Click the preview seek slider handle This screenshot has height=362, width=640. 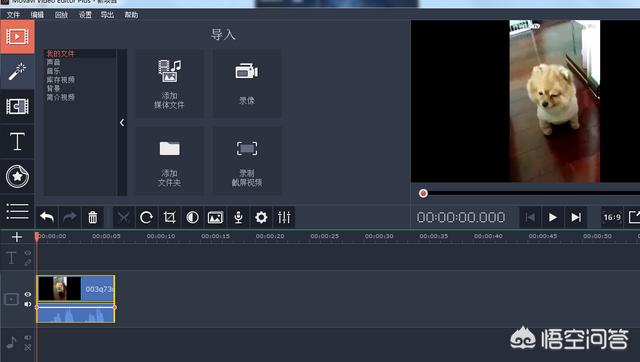[x=423, y=193]
